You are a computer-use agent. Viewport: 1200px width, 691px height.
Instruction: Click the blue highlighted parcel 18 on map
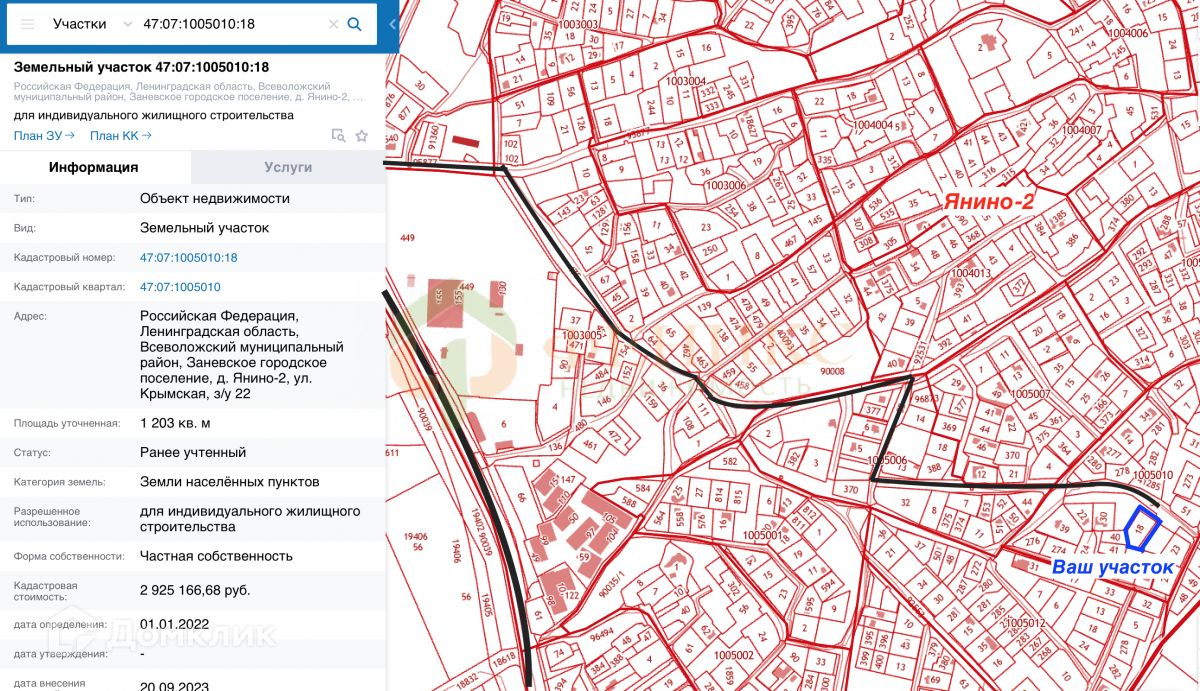click(1141, 527)
